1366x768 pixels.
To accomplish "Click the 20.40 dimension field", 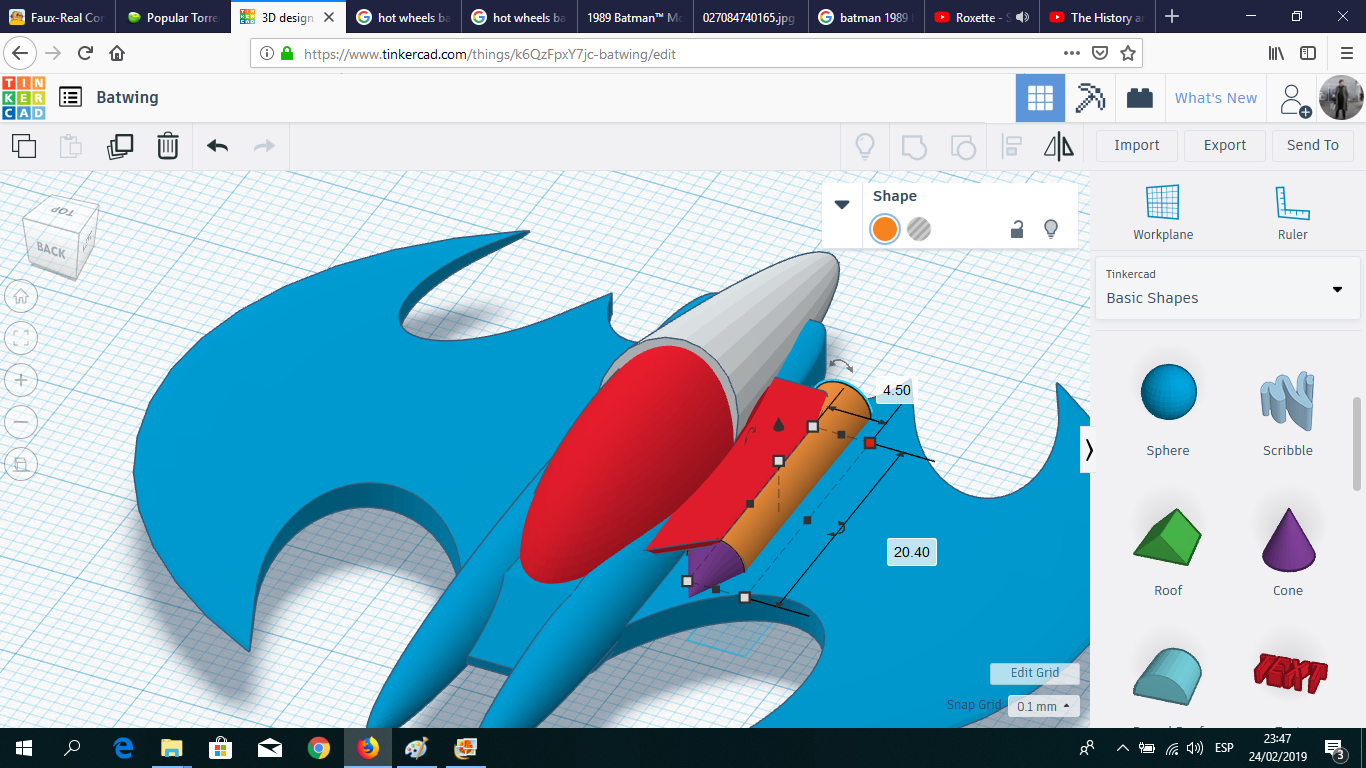I will pos(912,552).
